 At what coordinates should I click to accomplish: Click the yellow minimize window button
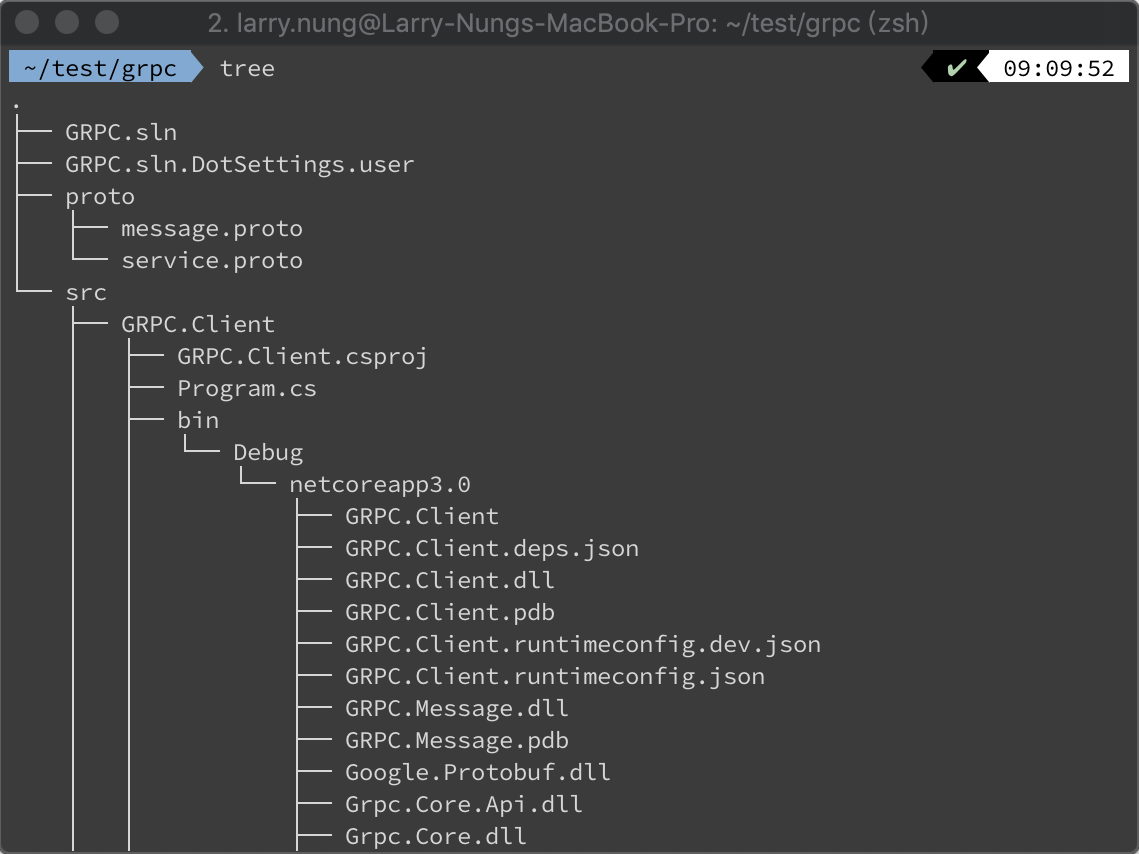tap(67, 22)
